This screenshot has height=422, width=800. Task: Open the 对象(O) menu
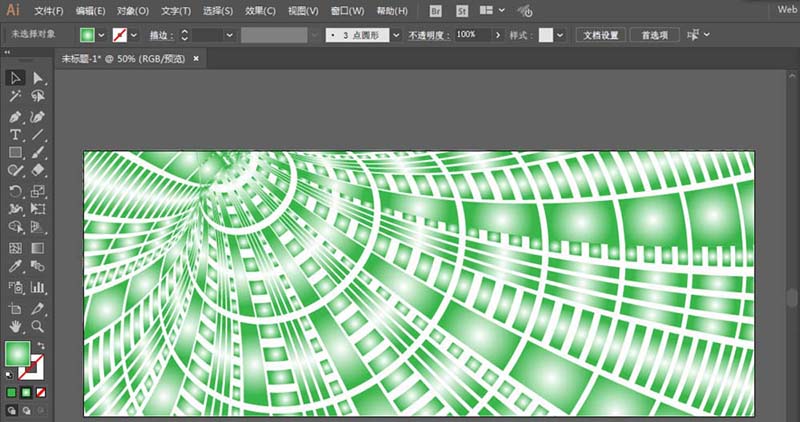(x=133, y=11)
